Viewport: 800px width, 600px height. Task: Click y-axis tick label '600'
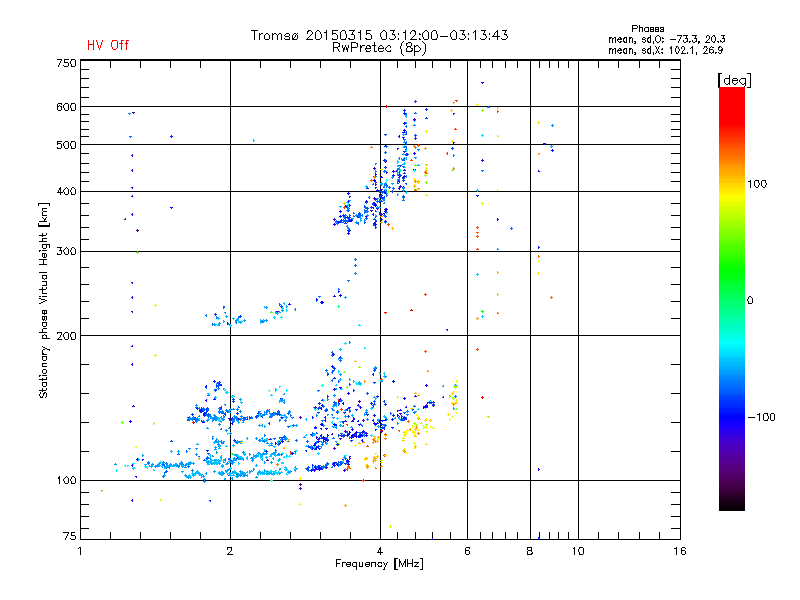(x=66, y=107)
